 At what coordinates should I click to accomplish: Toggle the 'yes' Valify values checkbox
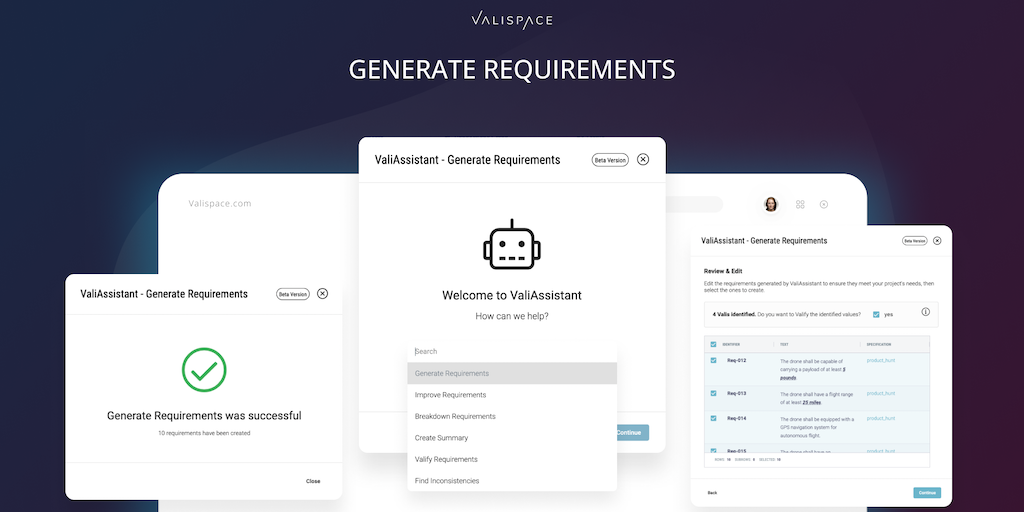point(876,314)
